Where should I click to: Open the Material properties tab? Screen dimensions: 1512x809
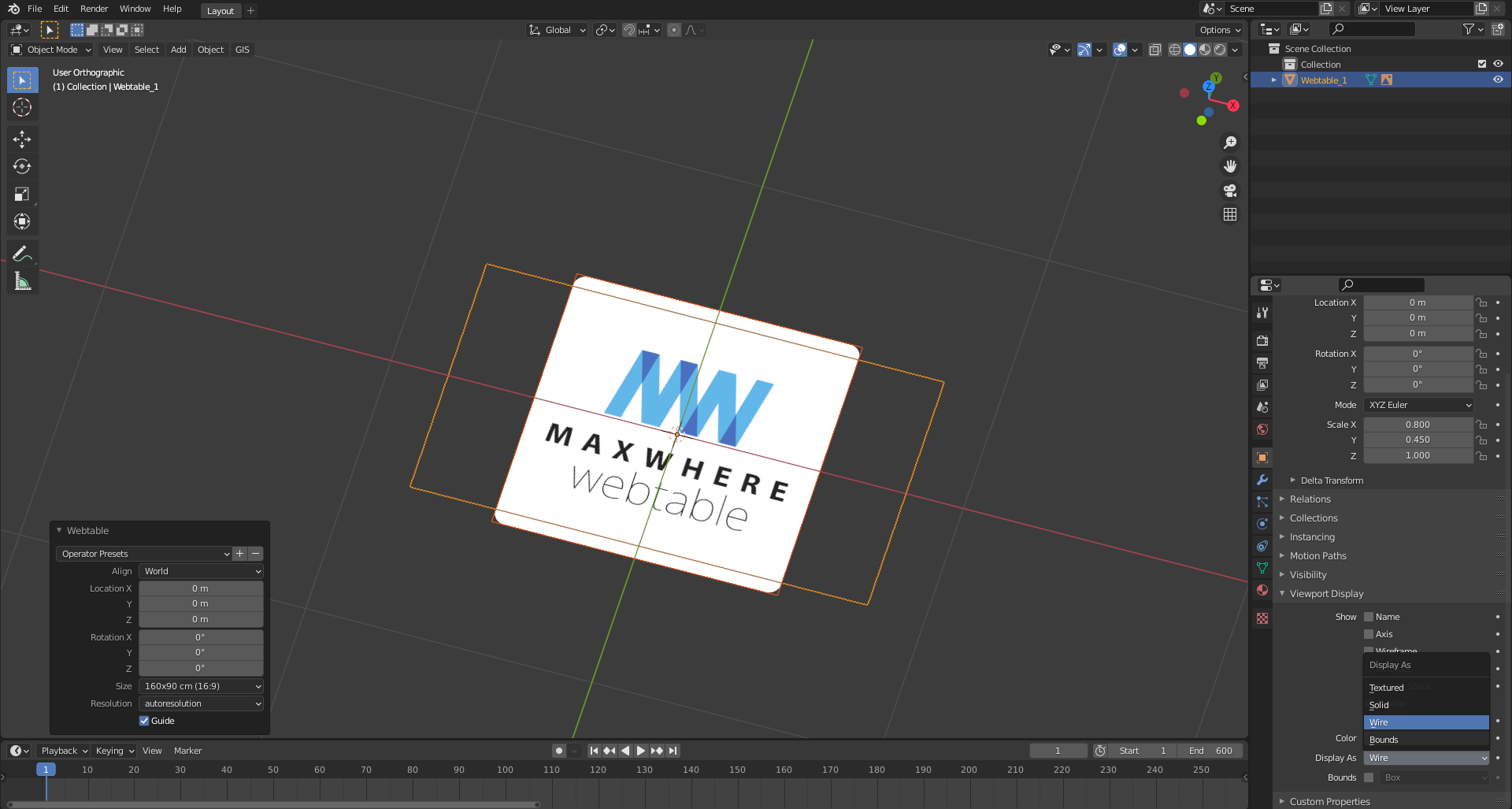(1262, 590)
